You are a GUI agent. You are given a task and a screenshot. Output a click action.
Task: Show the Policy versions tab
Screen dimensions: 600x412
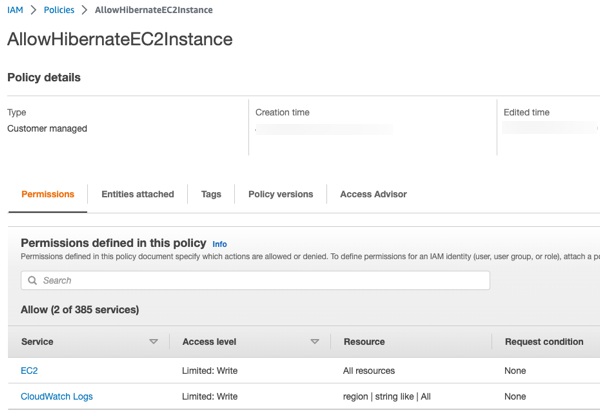click(x=281, y=194)
